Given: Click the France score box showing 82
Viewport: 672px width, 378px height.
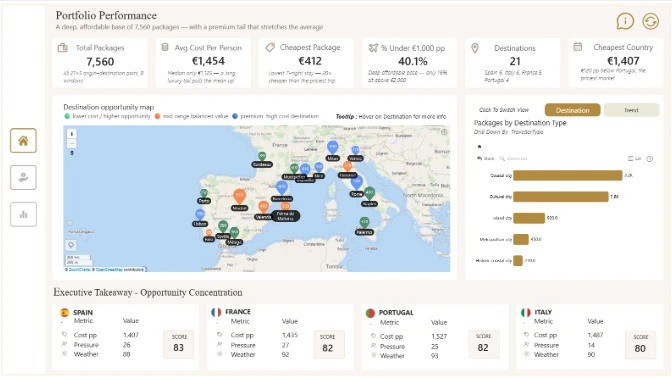Looking at the screenshot, I should [328, 345].
